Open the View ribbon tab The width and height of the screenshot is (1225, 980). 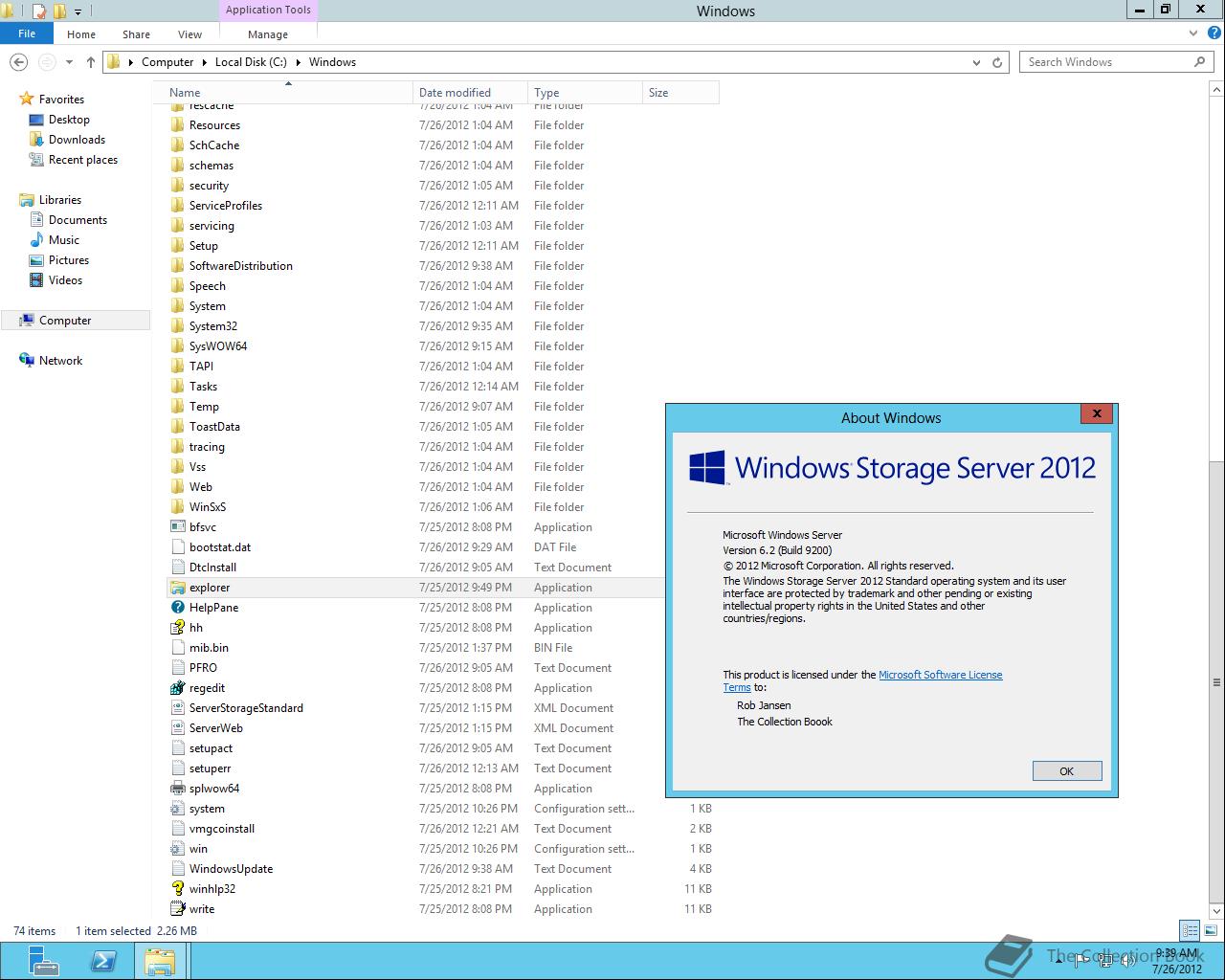click(189, 34)
